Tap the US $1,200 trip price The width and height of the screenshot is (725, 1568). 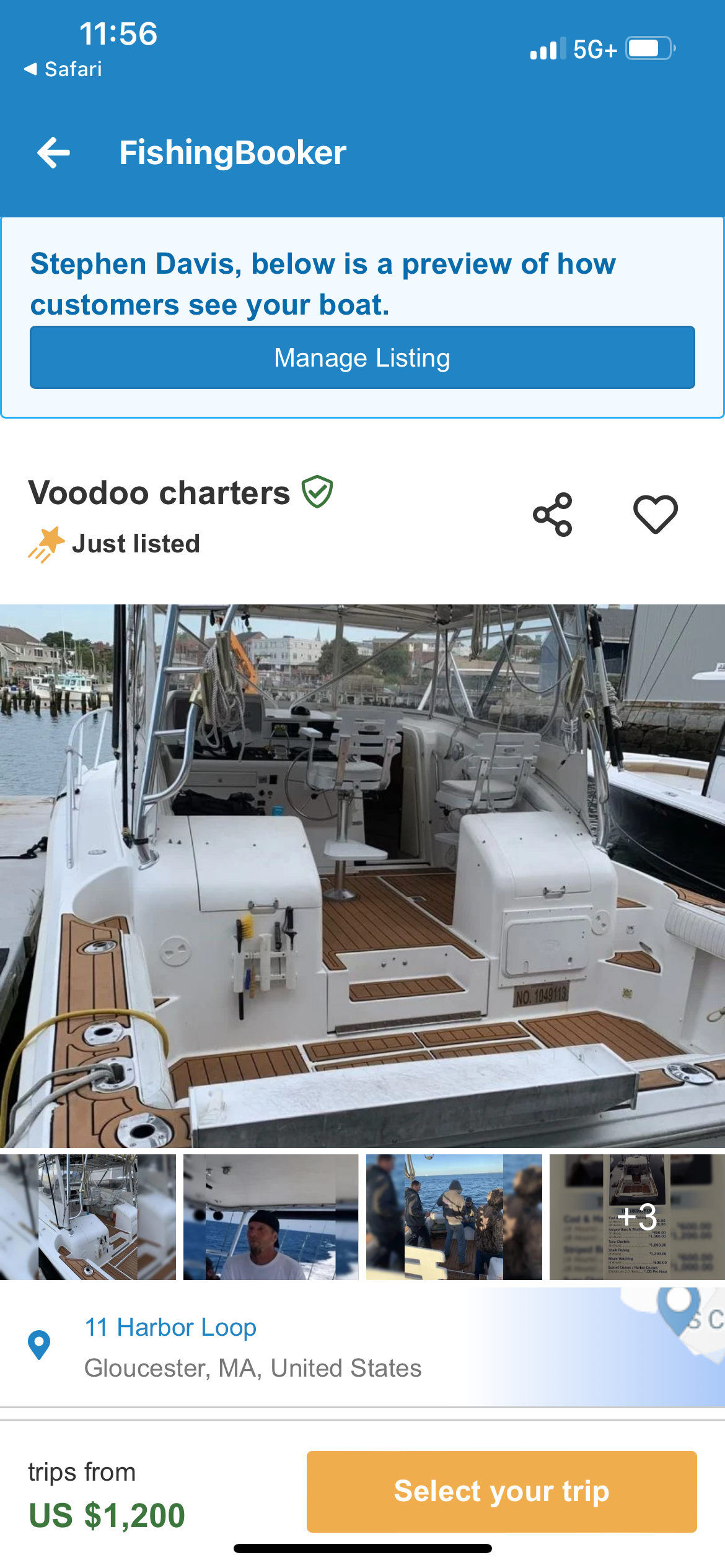[x=107, y=1515]
